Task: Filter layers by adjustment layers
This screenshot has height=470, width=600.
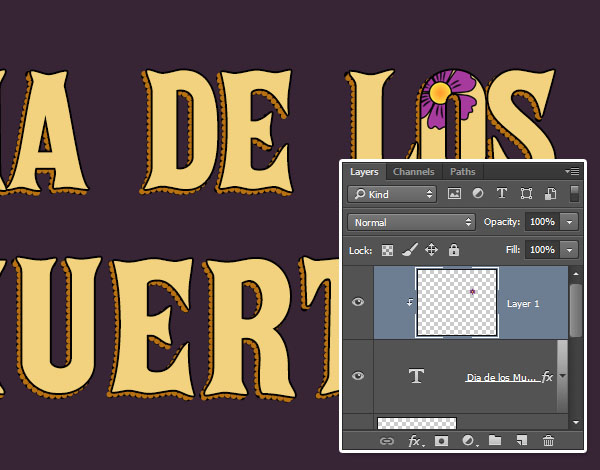Action: [x=478, y=194]
